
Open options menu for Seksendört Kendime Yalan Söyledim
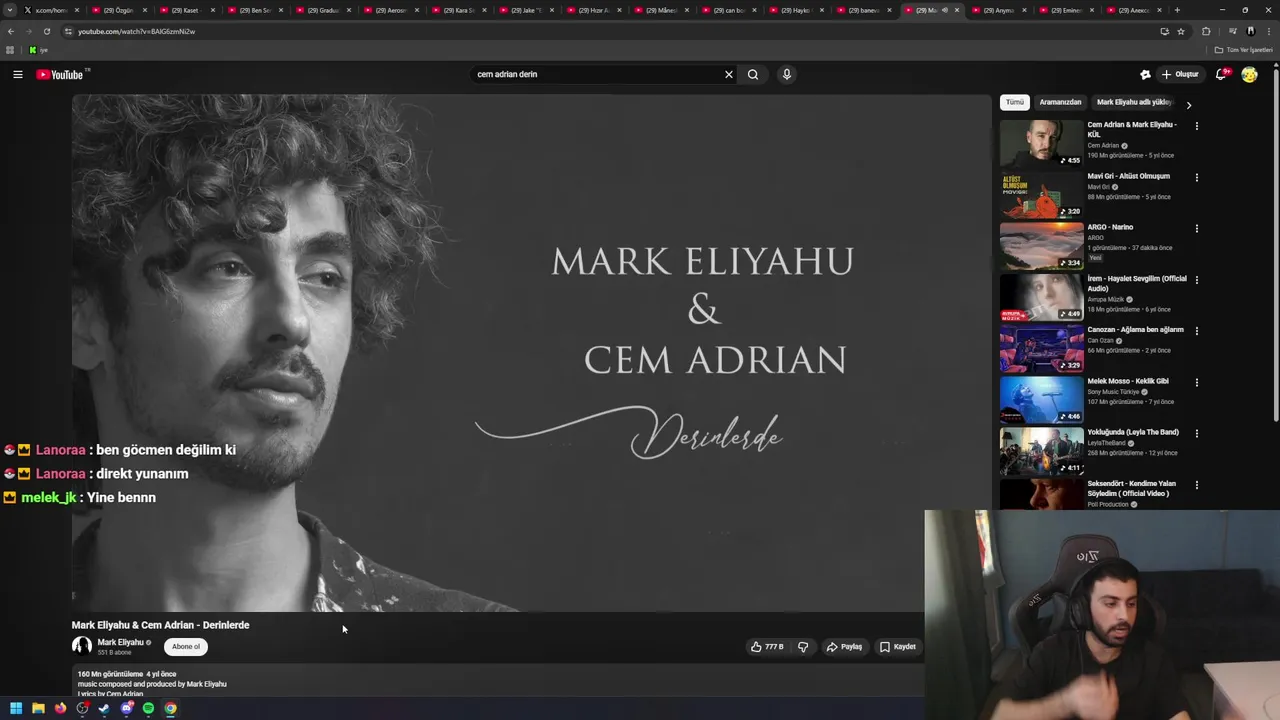(1196, 485)
